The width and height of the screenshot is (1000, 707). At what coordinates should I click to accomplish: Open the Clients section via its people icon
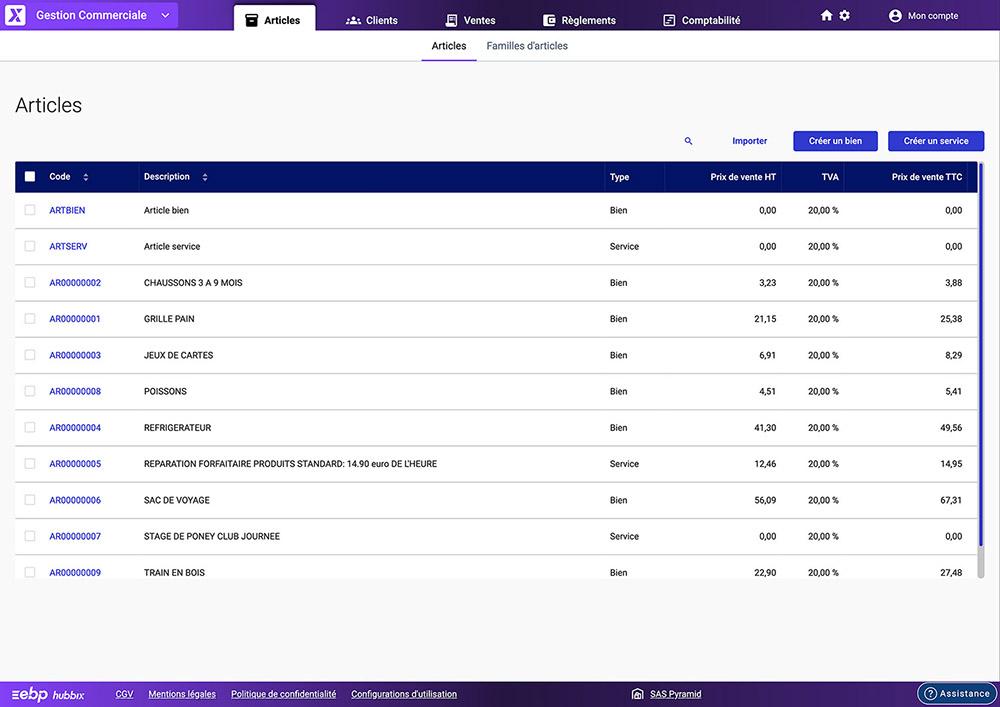click(x=354, y=19)
